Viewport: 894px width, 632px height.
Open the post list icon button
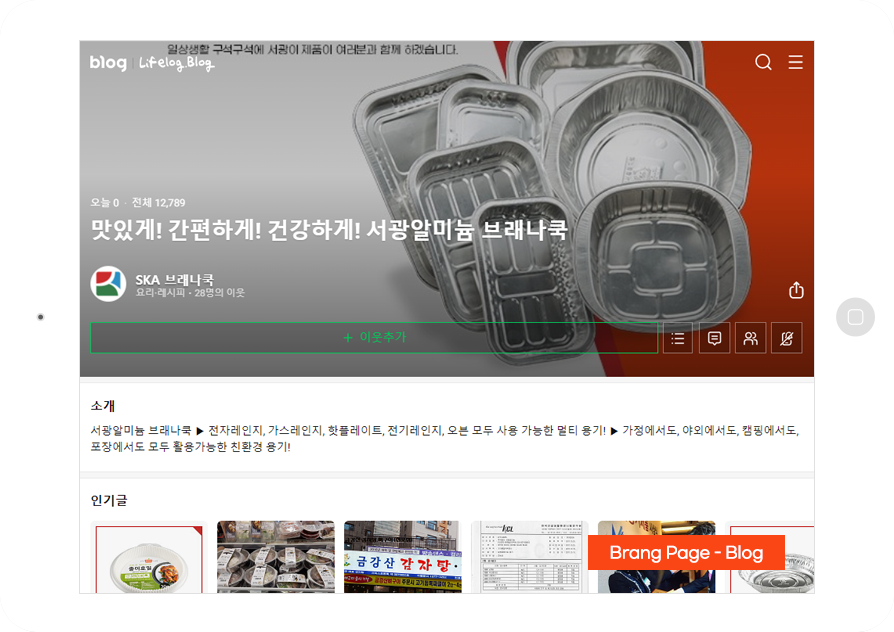point(677,338)
